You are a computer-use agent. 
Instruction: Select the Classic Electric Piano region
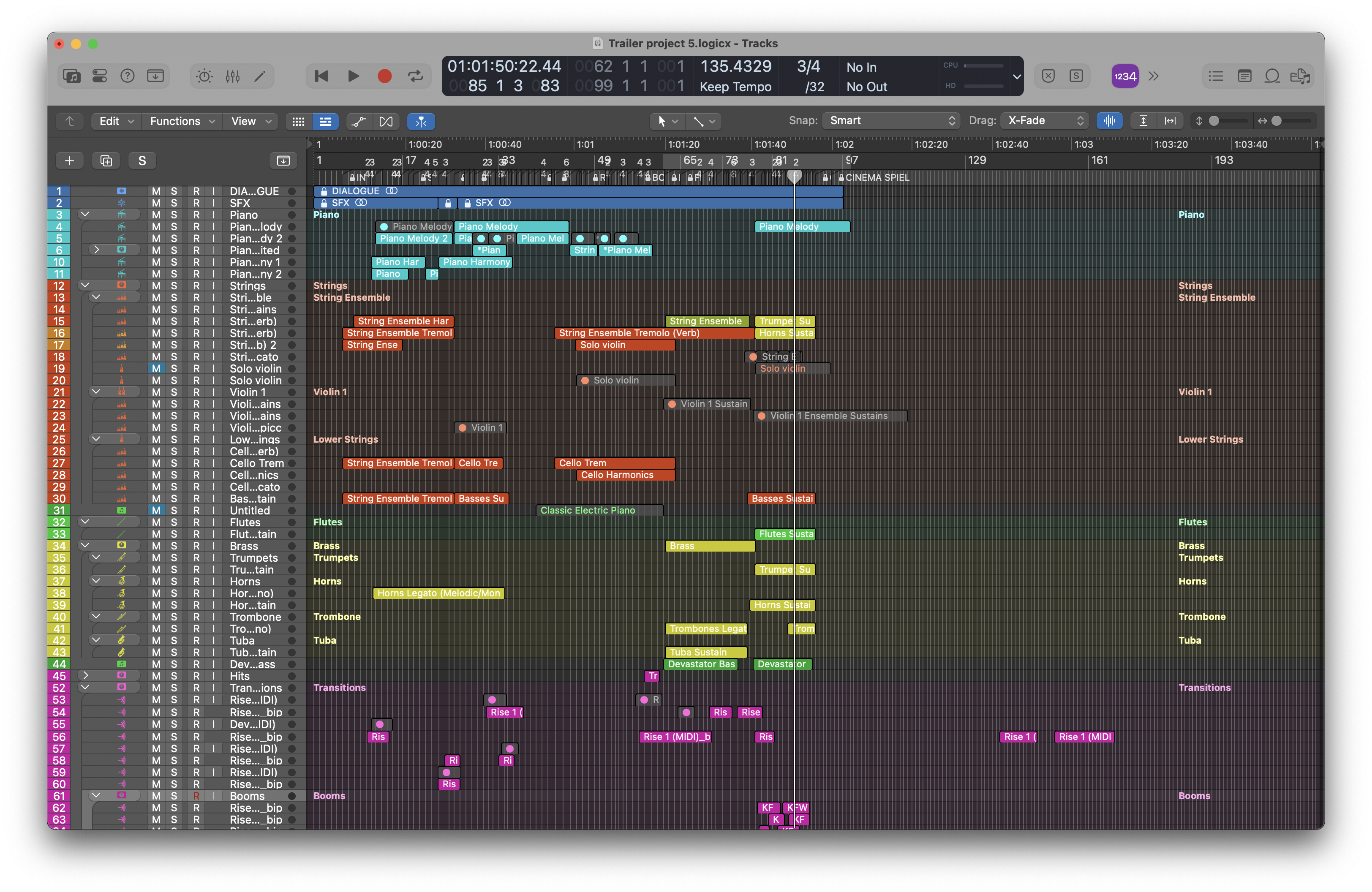click(x=600, y=510)
